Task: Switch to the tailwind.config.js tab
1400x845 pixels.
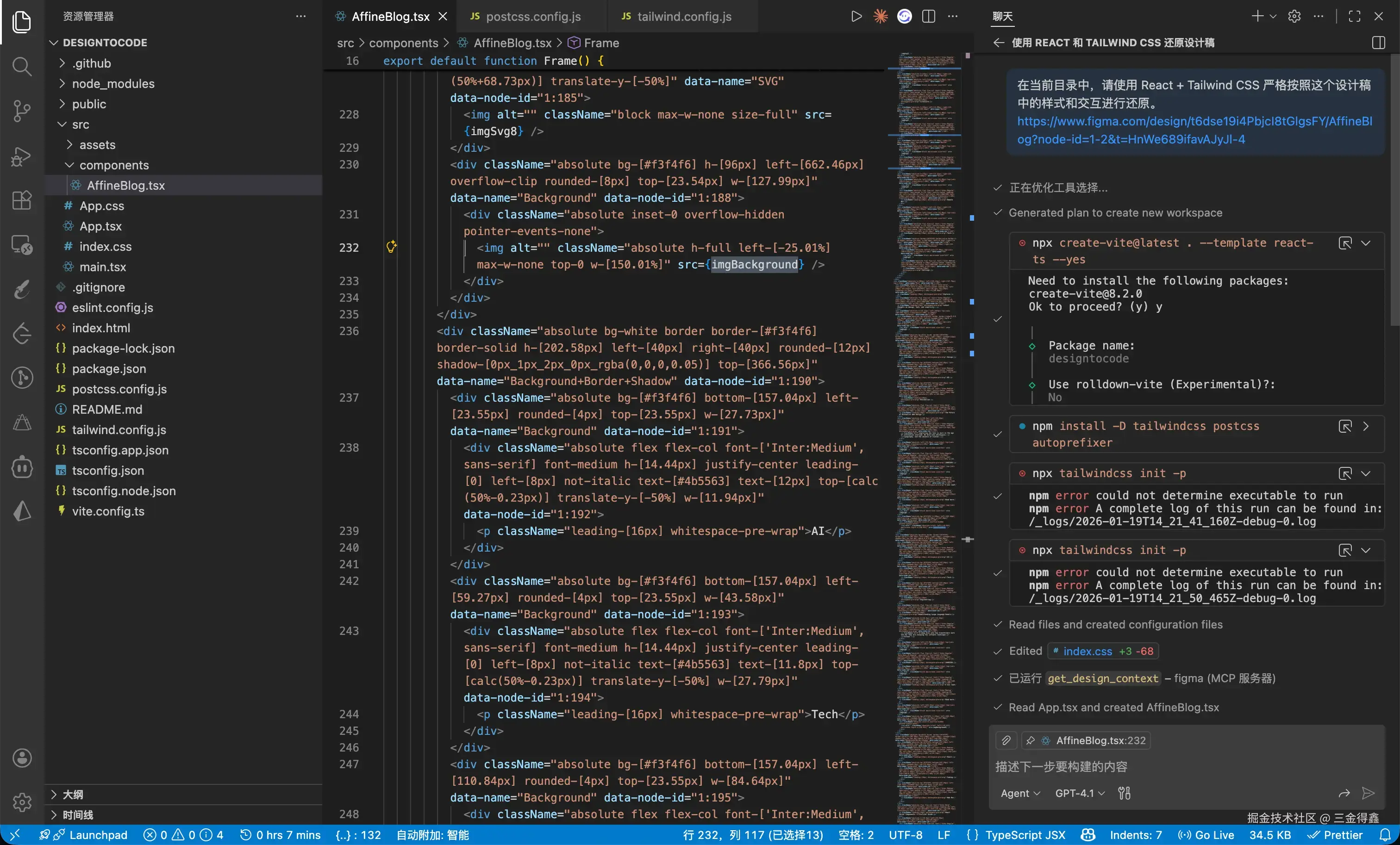Action: (x=683, y=17)
